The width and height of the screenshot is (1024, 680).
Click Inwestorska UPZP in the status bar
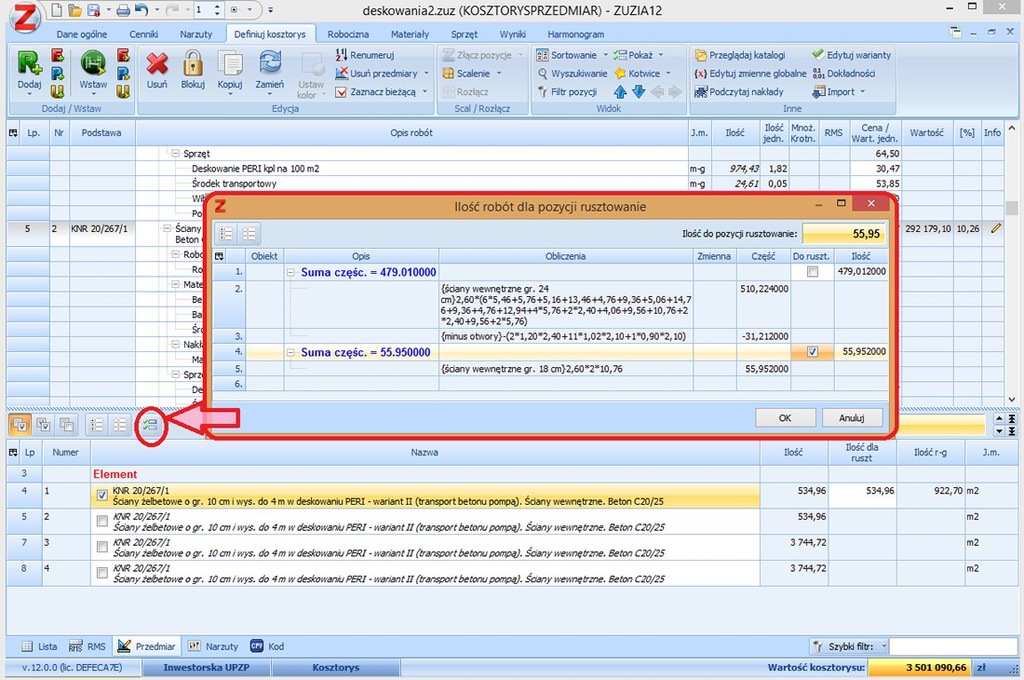(206, 668)
